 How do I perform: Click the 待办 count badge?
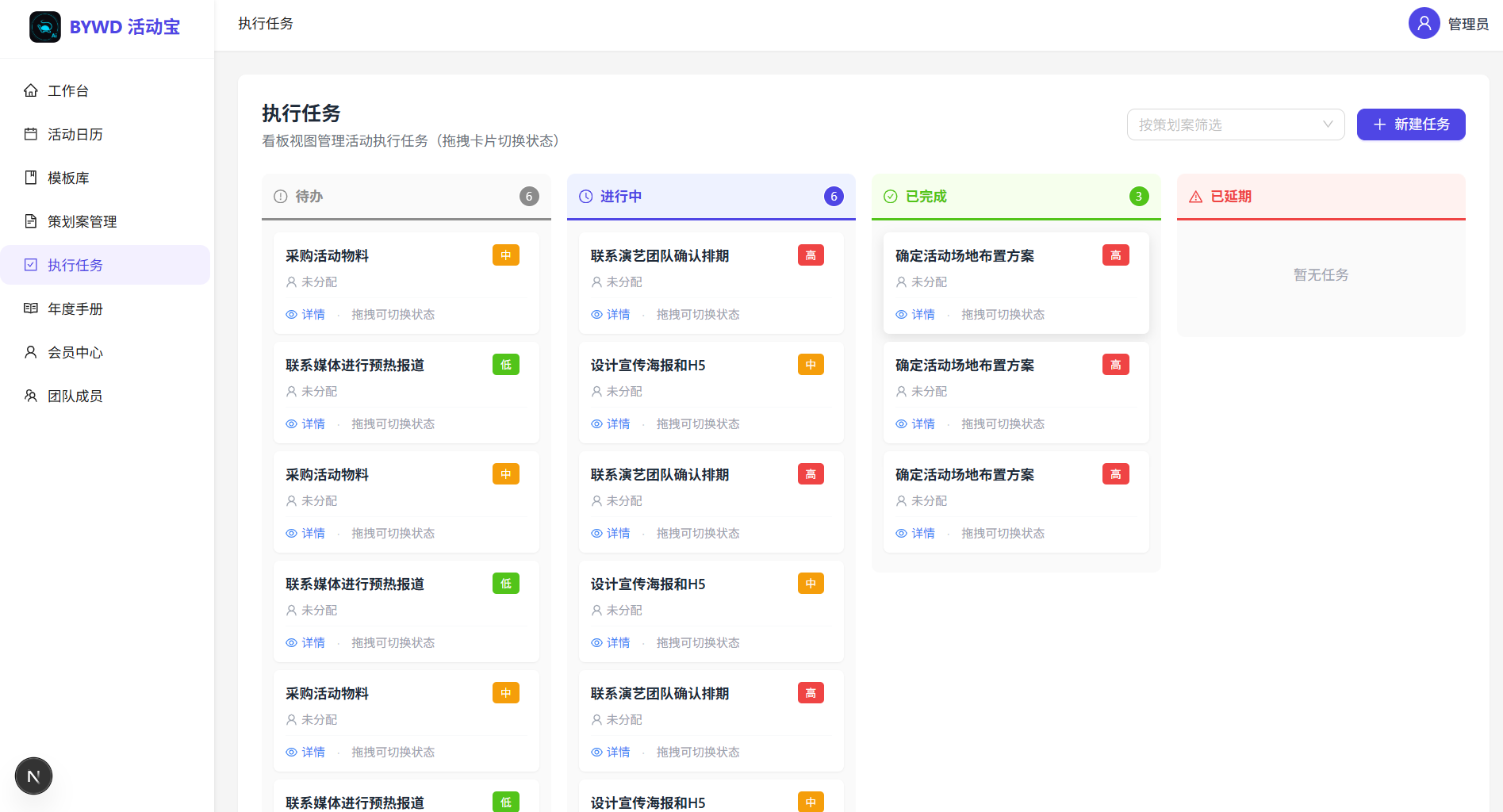529,197
